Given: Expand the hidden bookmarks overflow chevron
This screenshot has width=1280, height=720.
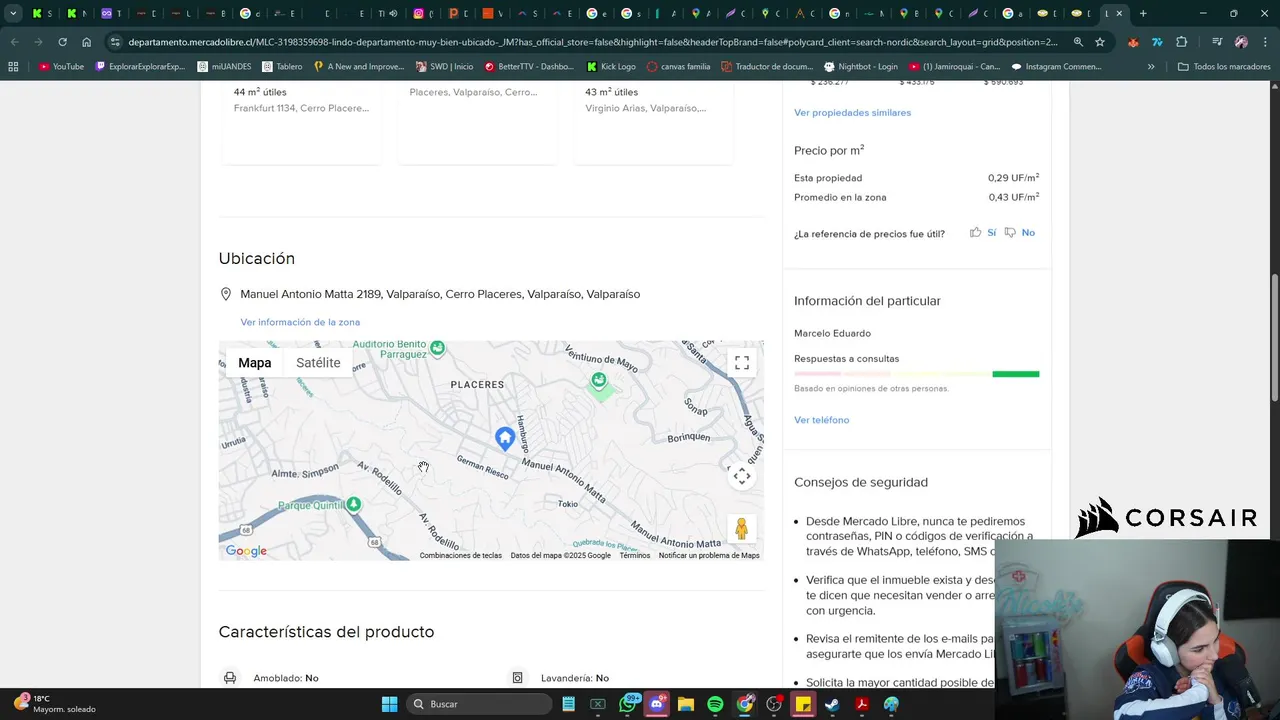Looking at the screenshot, I should (x=1151, y=67).
